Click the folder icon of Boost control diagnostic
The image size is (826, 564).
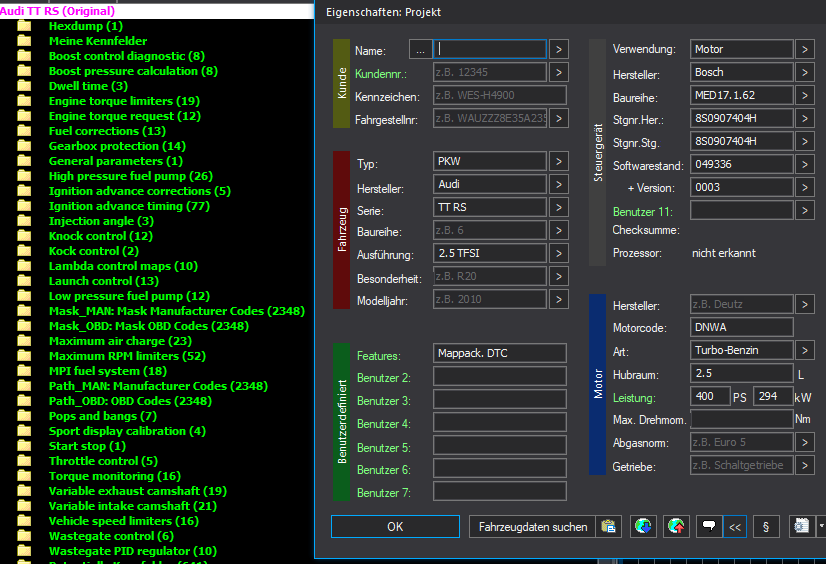coord(24,56)
